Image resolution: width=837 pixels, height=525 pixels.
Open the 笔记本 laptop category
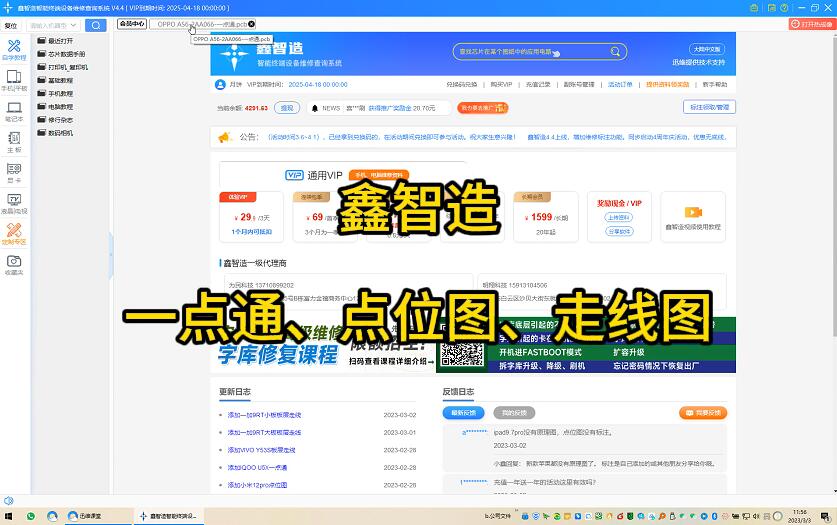pos(14,110)
